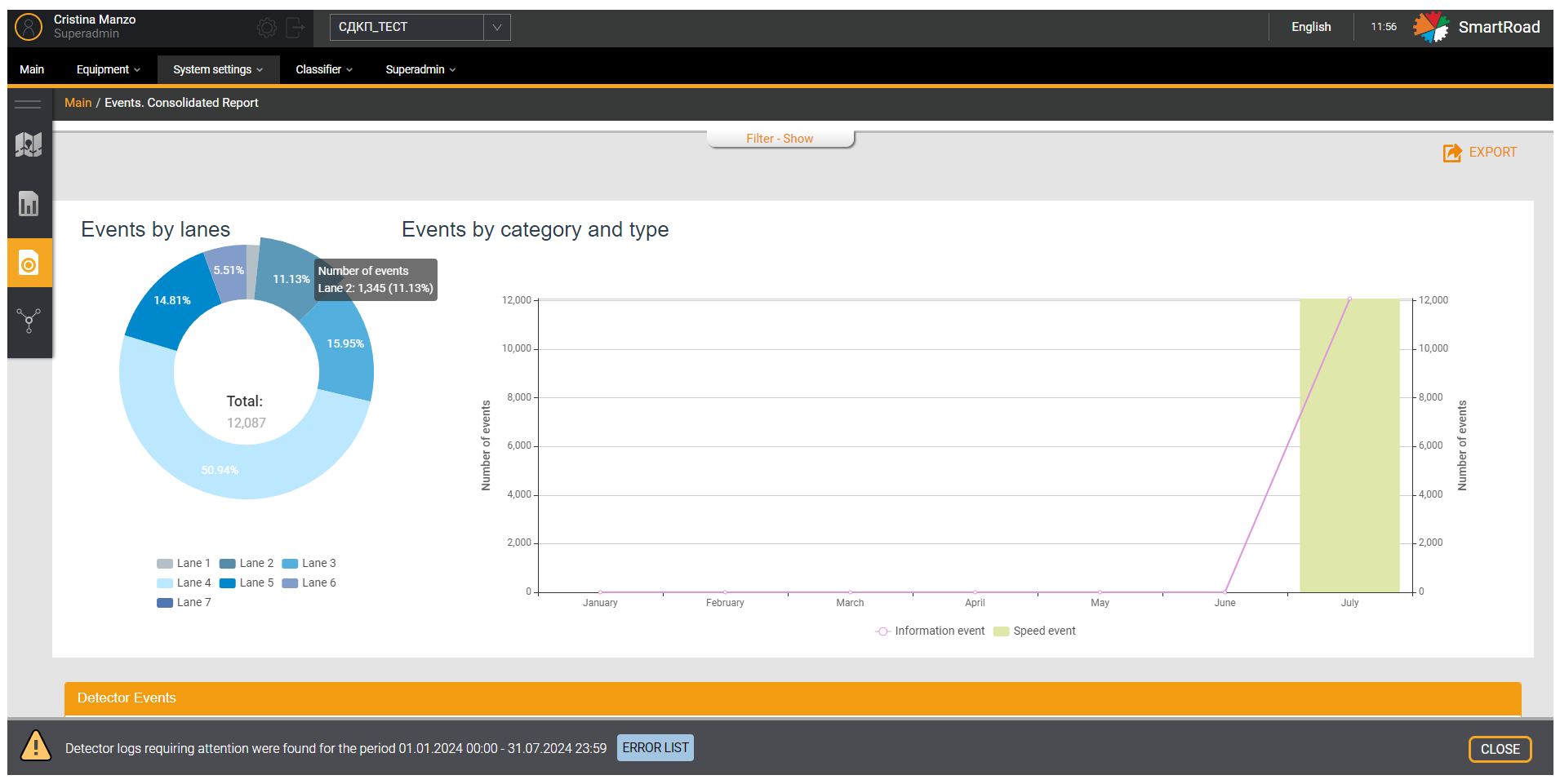Viewport: 1560px width, 784px height.
Task: Toggle Information event series in legend
Action: click(x=930, y=631)
